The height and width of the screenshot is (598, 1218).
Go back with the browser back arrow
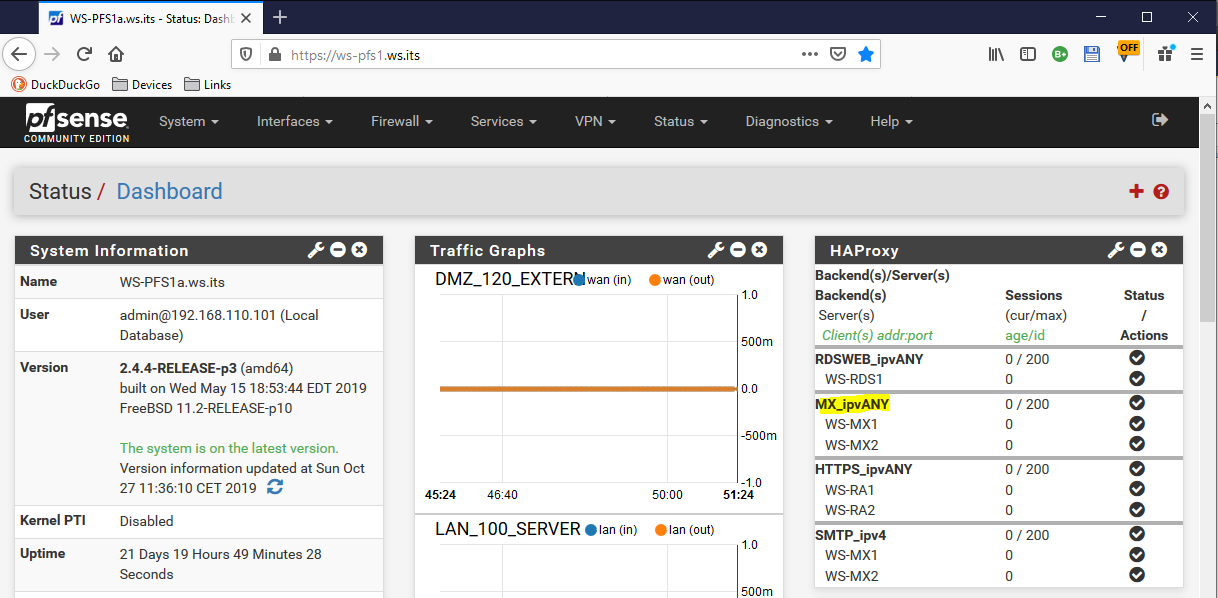coord(20,54)
